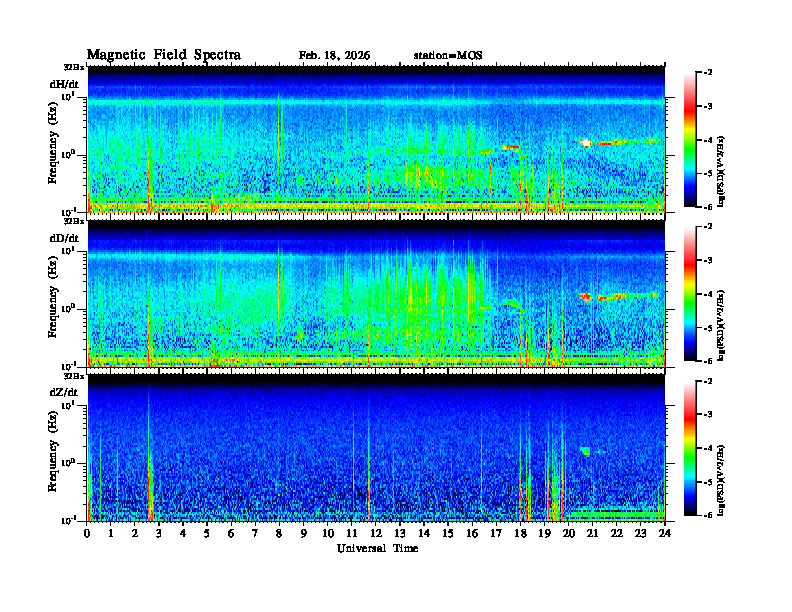Click the log PSD unit label beside dH/dt color bar
Image resolution: width=792 pixels, height=612 pixels.
click(x=722, y=171)
